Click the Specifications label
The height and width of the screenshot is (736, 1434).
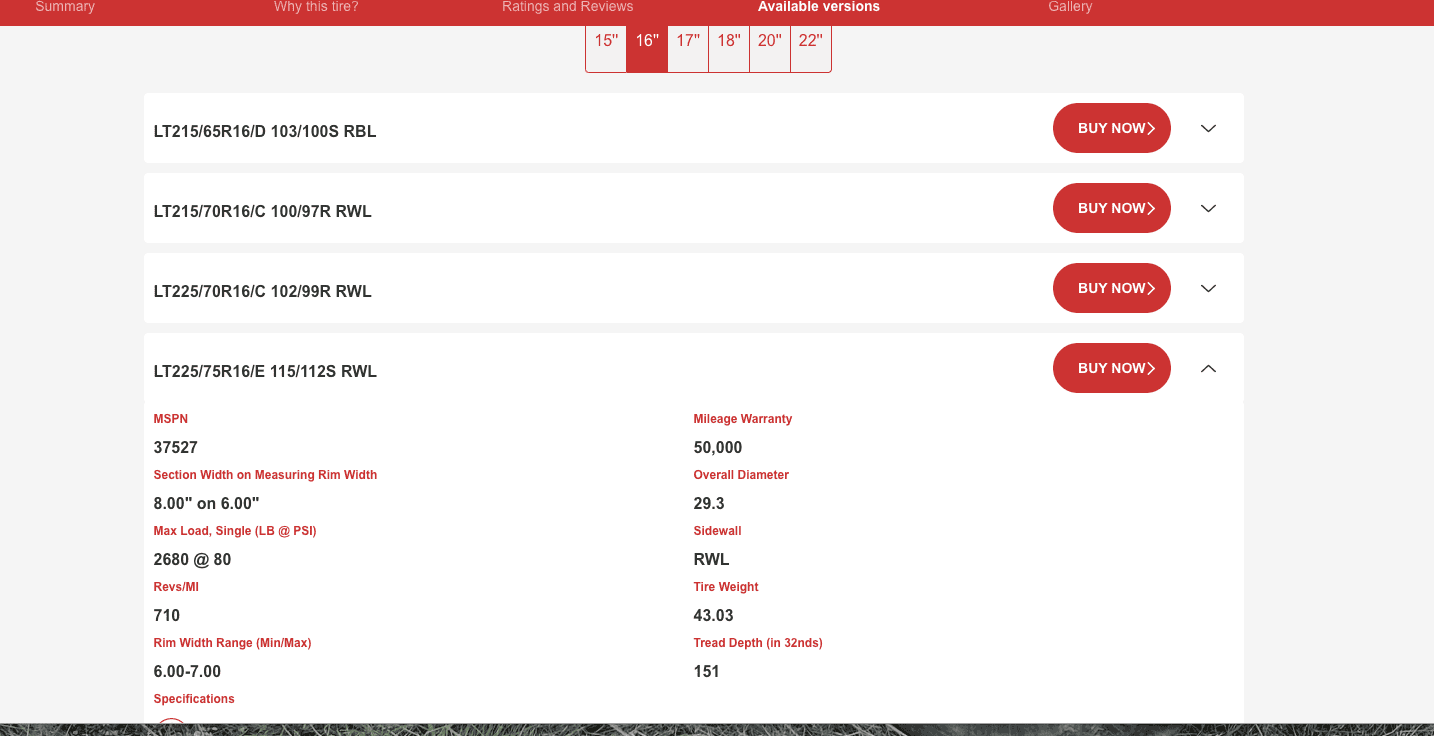click(x=194, y=699)
